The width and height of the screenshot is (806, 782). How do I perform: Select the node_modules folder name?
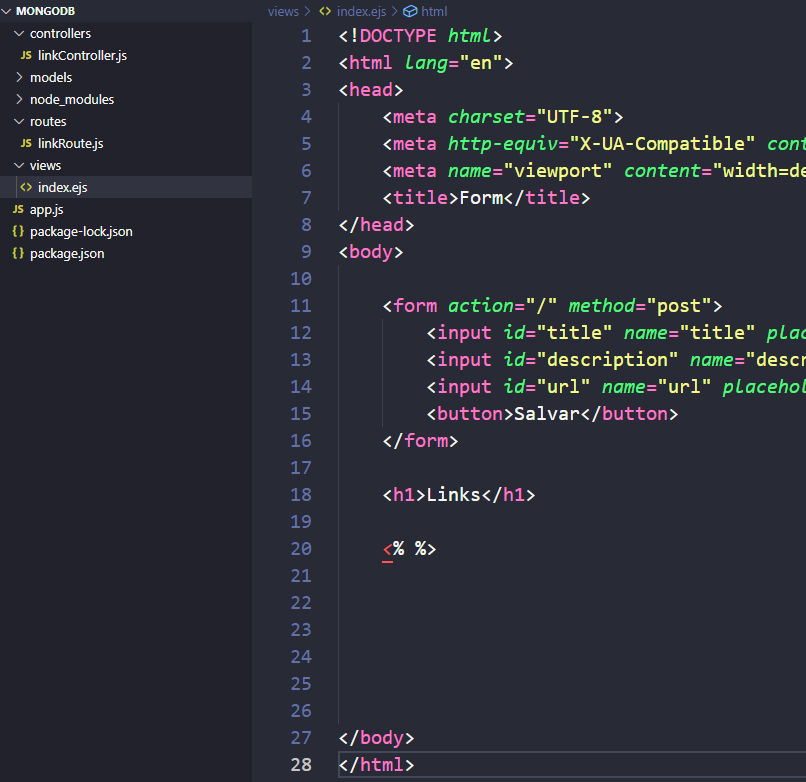(x=72, y=100)
